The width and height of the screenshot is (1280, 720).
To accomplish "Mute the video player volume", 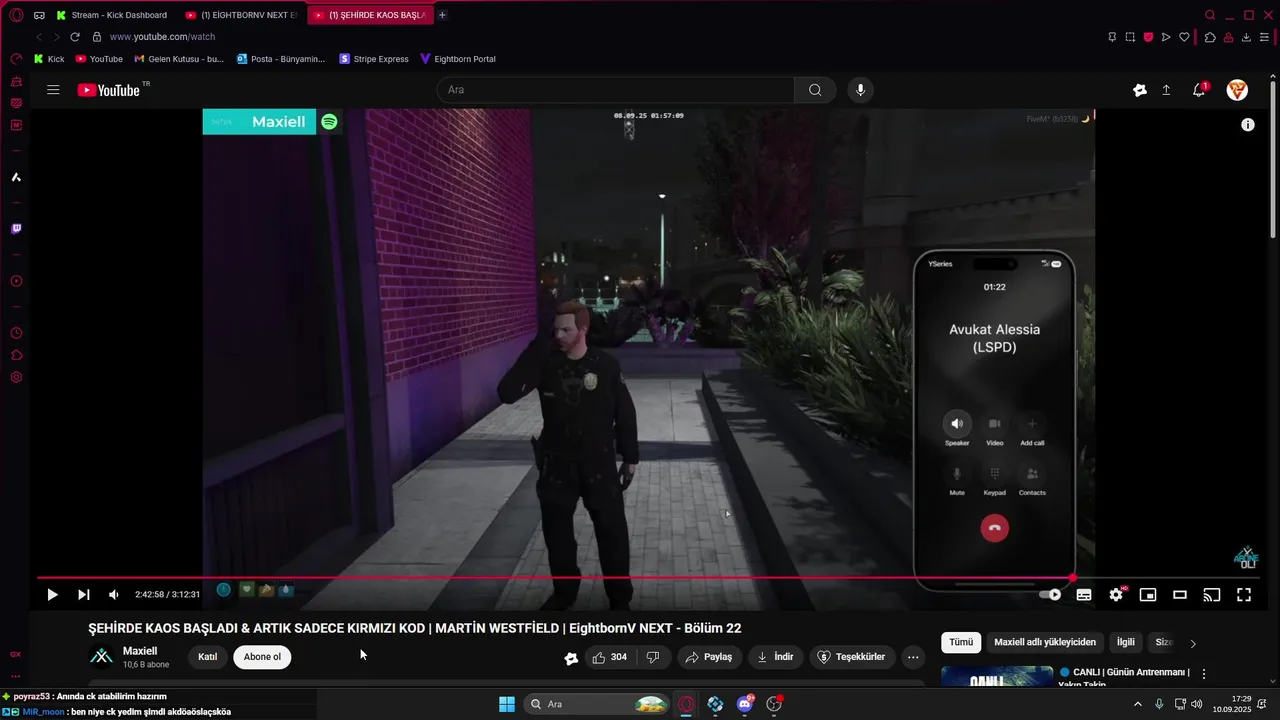I will 114,594.
